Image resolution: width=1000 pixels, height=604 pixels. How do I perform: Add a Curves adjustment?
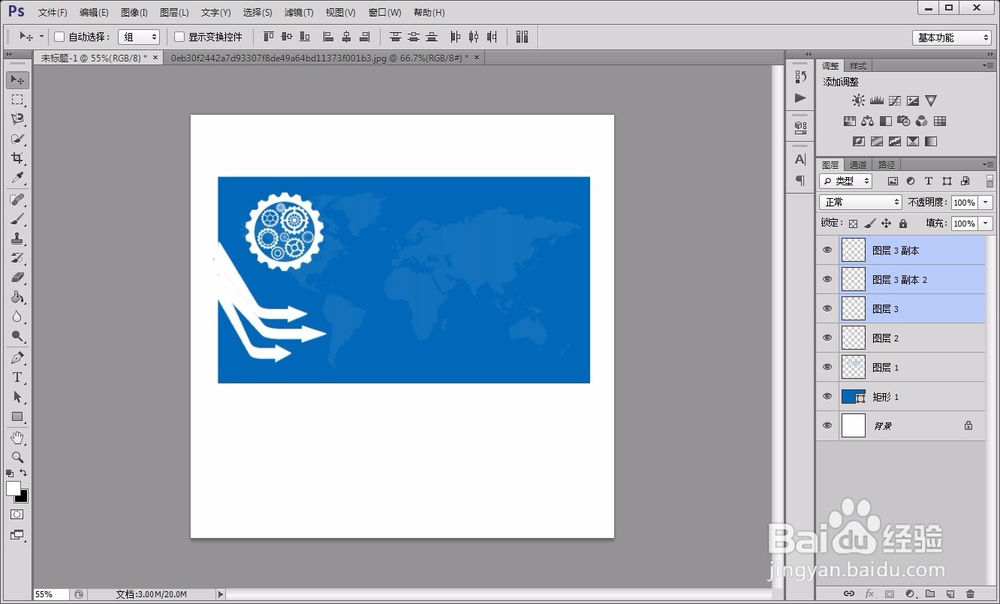point(895,100)
